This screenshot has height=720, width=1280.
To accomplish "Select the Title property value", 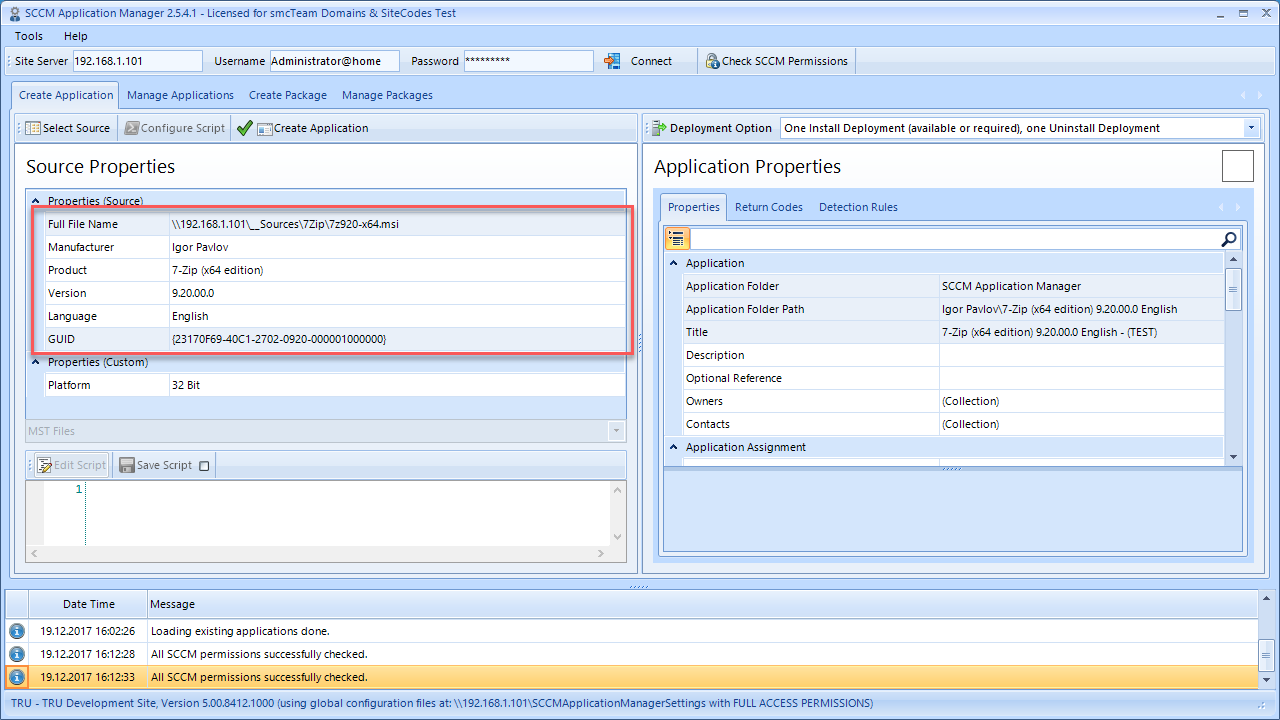I will (x=1049, y=332).
